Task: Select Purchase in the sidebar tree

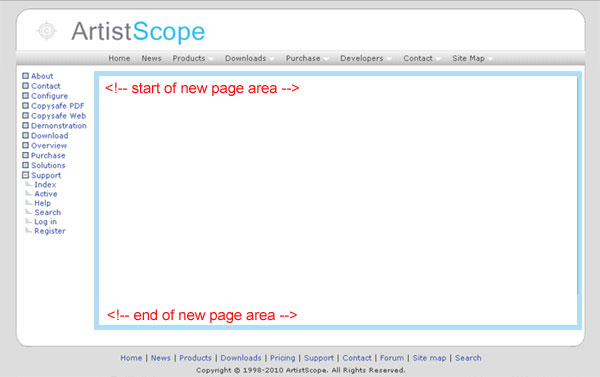Action: tap(48, 155)
